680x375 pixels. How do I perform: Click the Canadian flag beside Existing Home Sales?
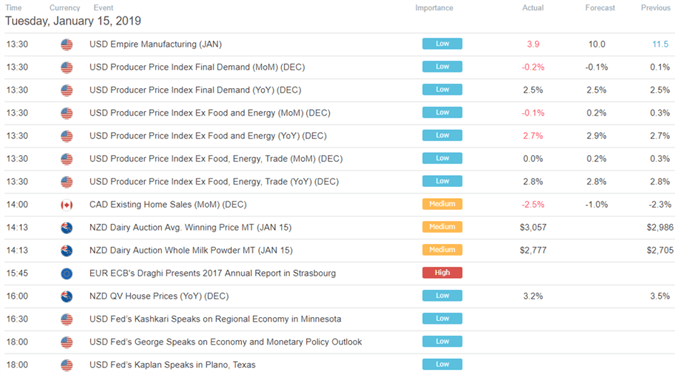[x=66, y=205]
